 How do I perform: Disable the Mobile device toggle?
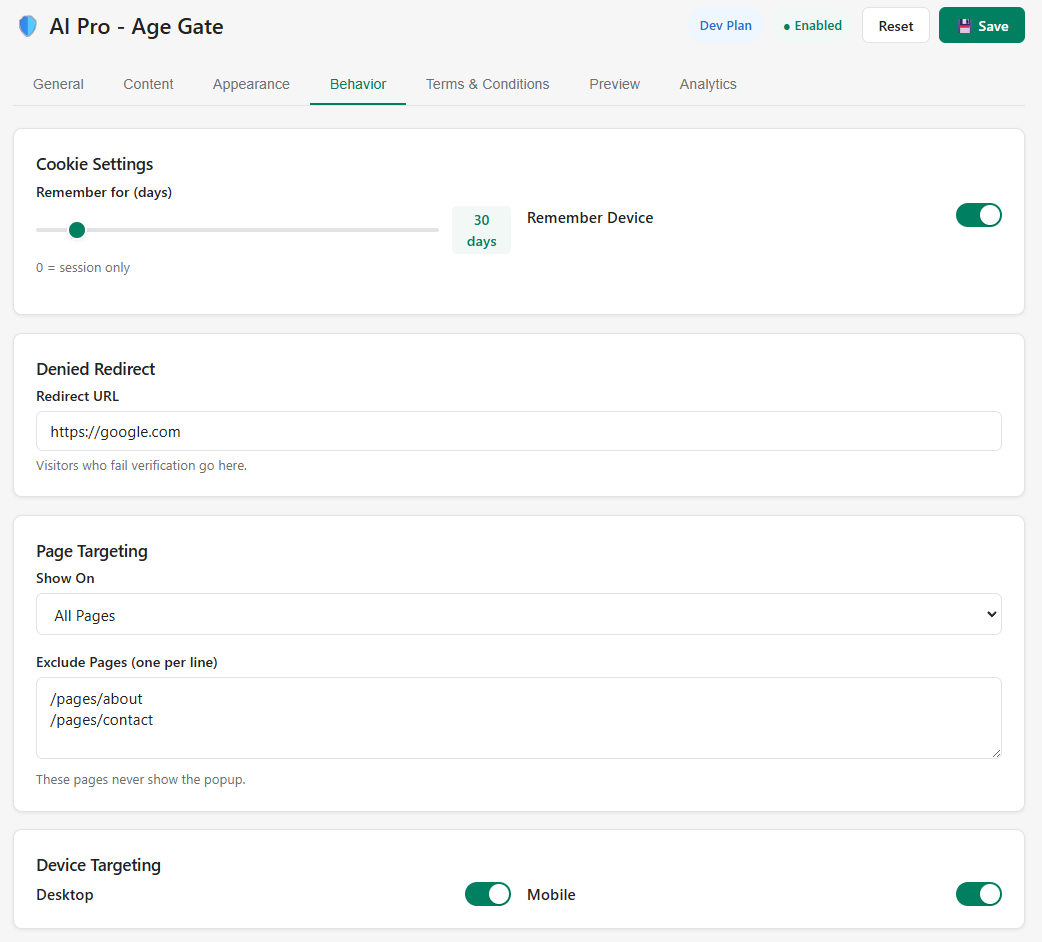(x=978, y=894)
